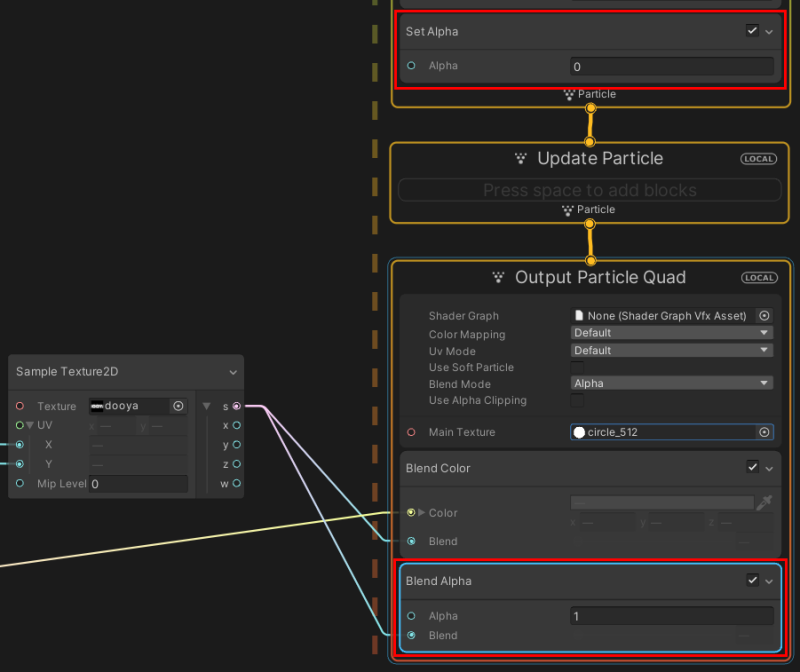Screen dimensions: 800x672
Task: Click the y output port
Action: point(237,444)
